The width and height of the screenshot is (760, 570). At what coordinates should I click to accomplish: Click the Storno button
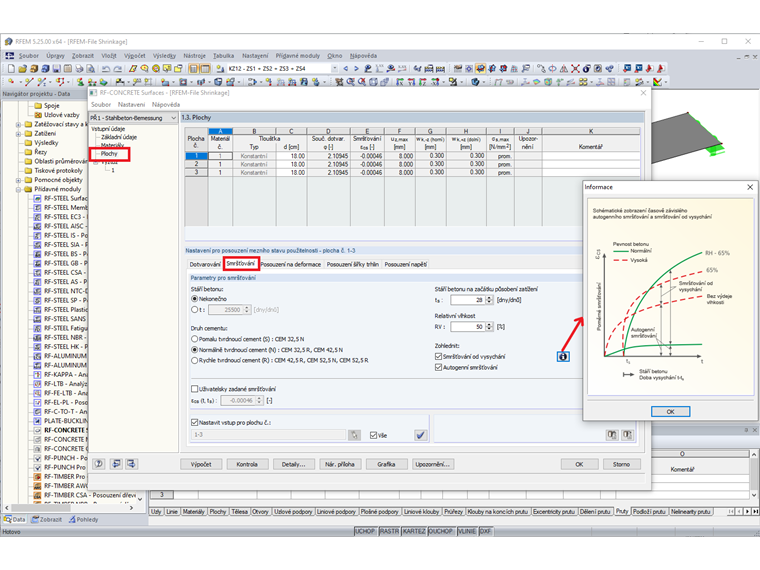[621, 464]
